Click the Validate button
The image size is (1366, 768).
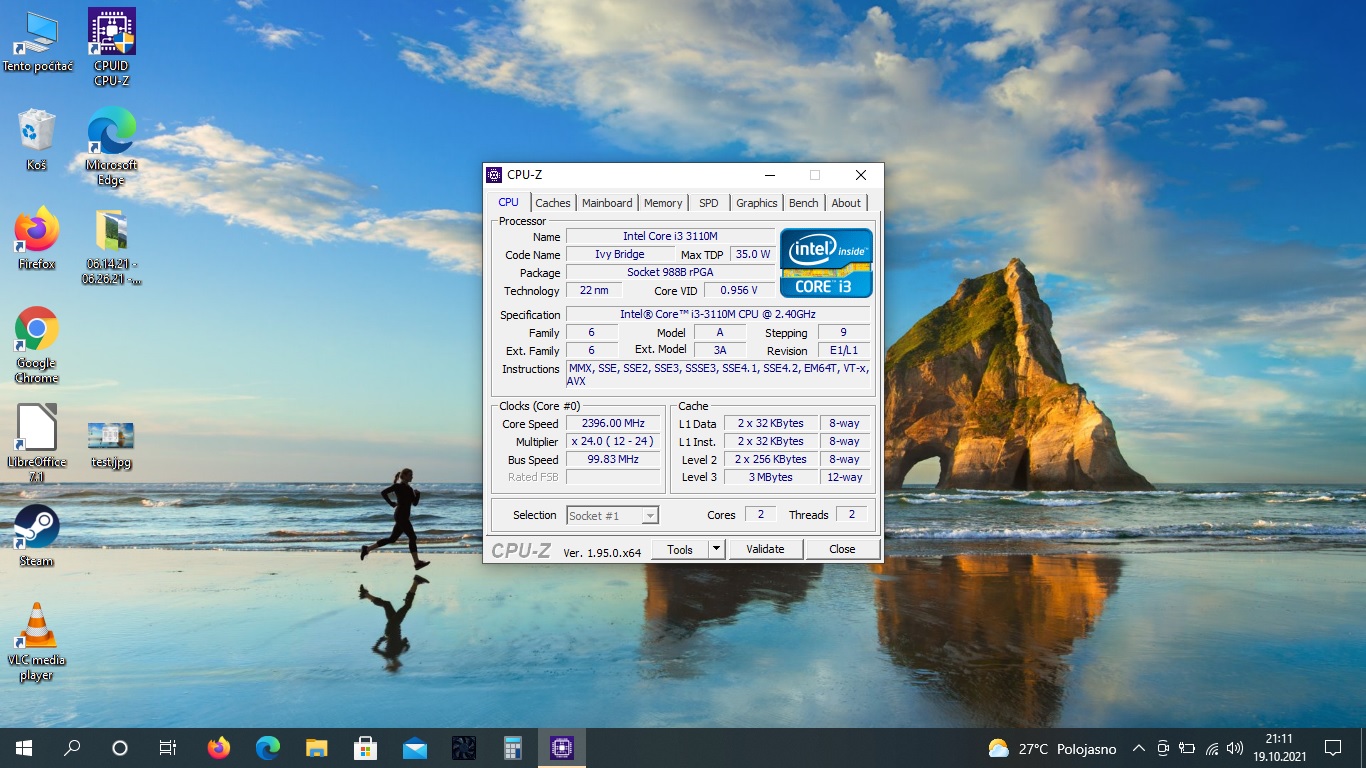(x=765, y=549)
